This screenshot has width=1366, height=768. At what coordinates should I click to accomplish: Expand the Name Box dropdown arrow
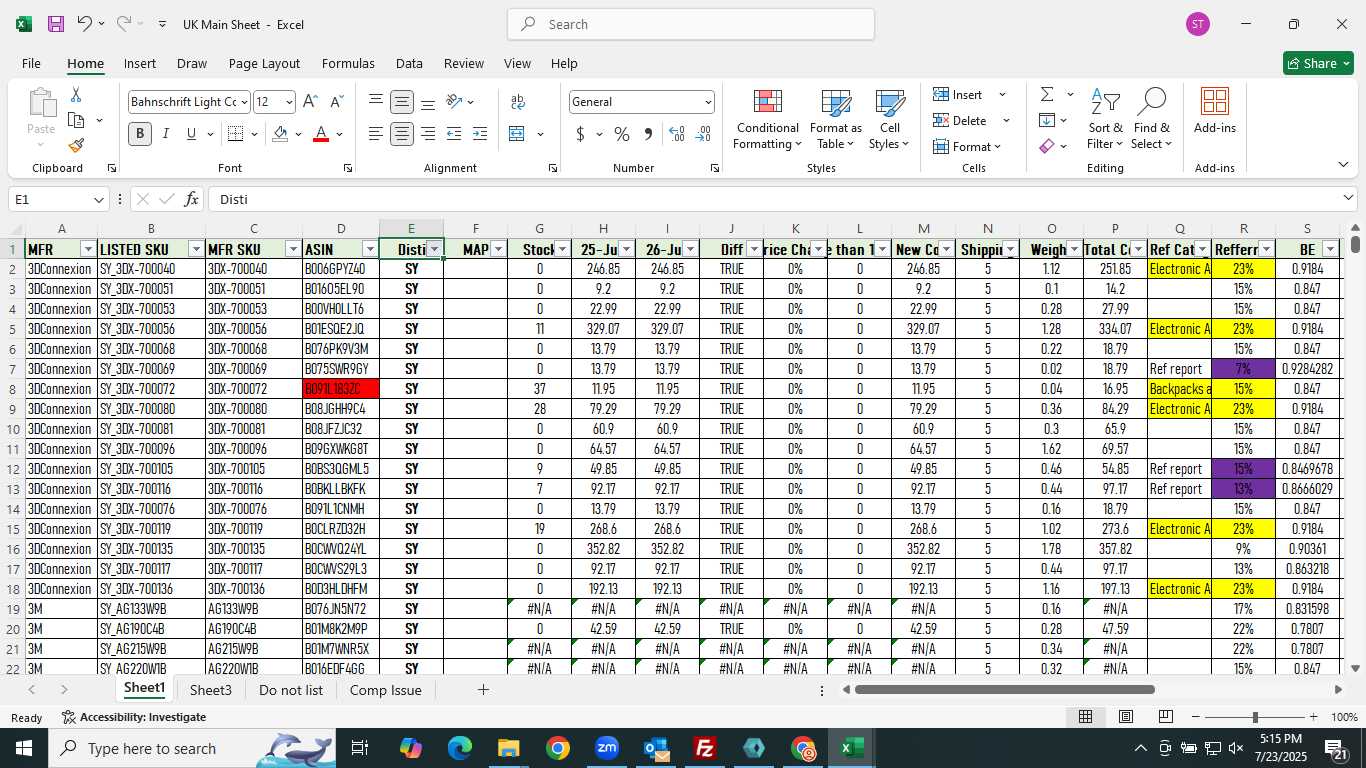(x=98, y=199)
